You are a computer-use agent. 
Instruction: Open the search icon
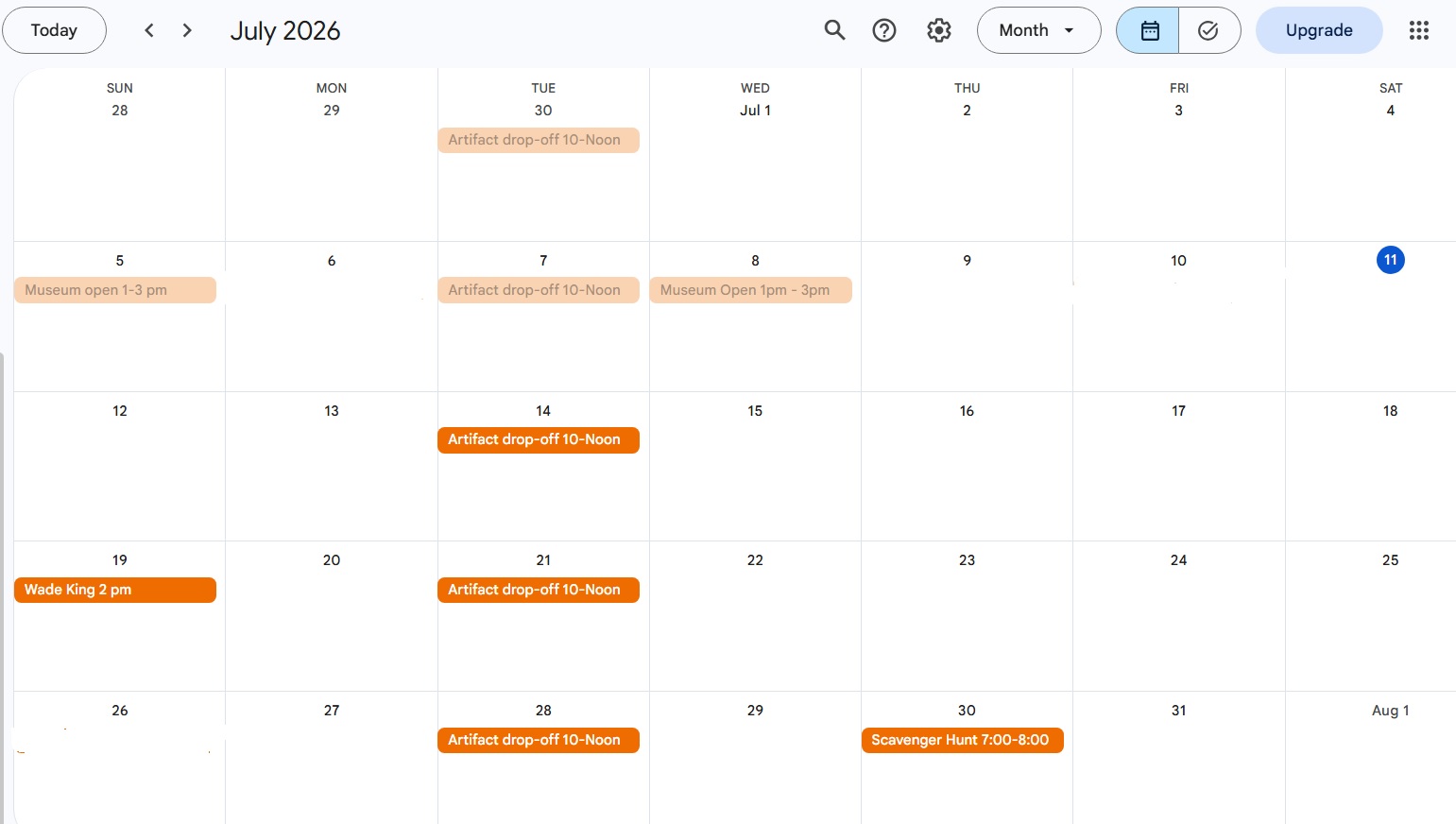(x=834, y=30)
